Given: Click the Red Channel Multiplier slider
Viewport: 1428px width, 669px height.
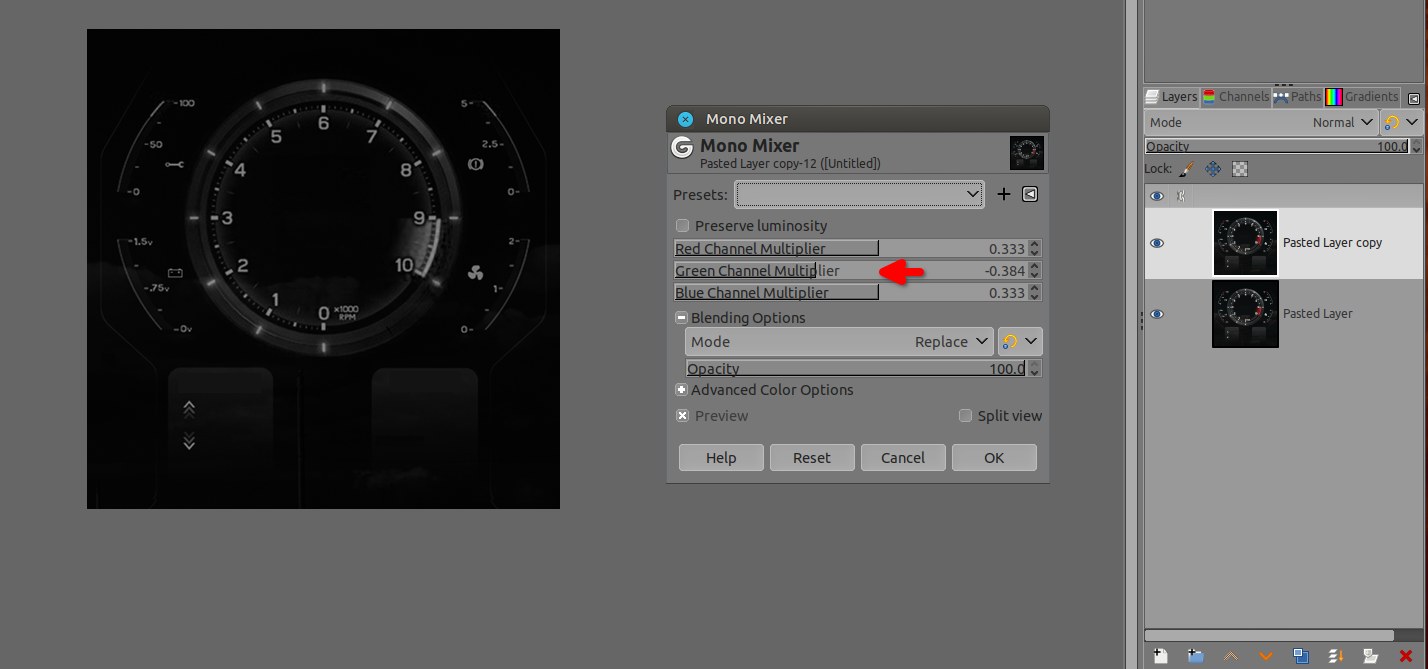Looking at the screenshot, I should [851, 249].
